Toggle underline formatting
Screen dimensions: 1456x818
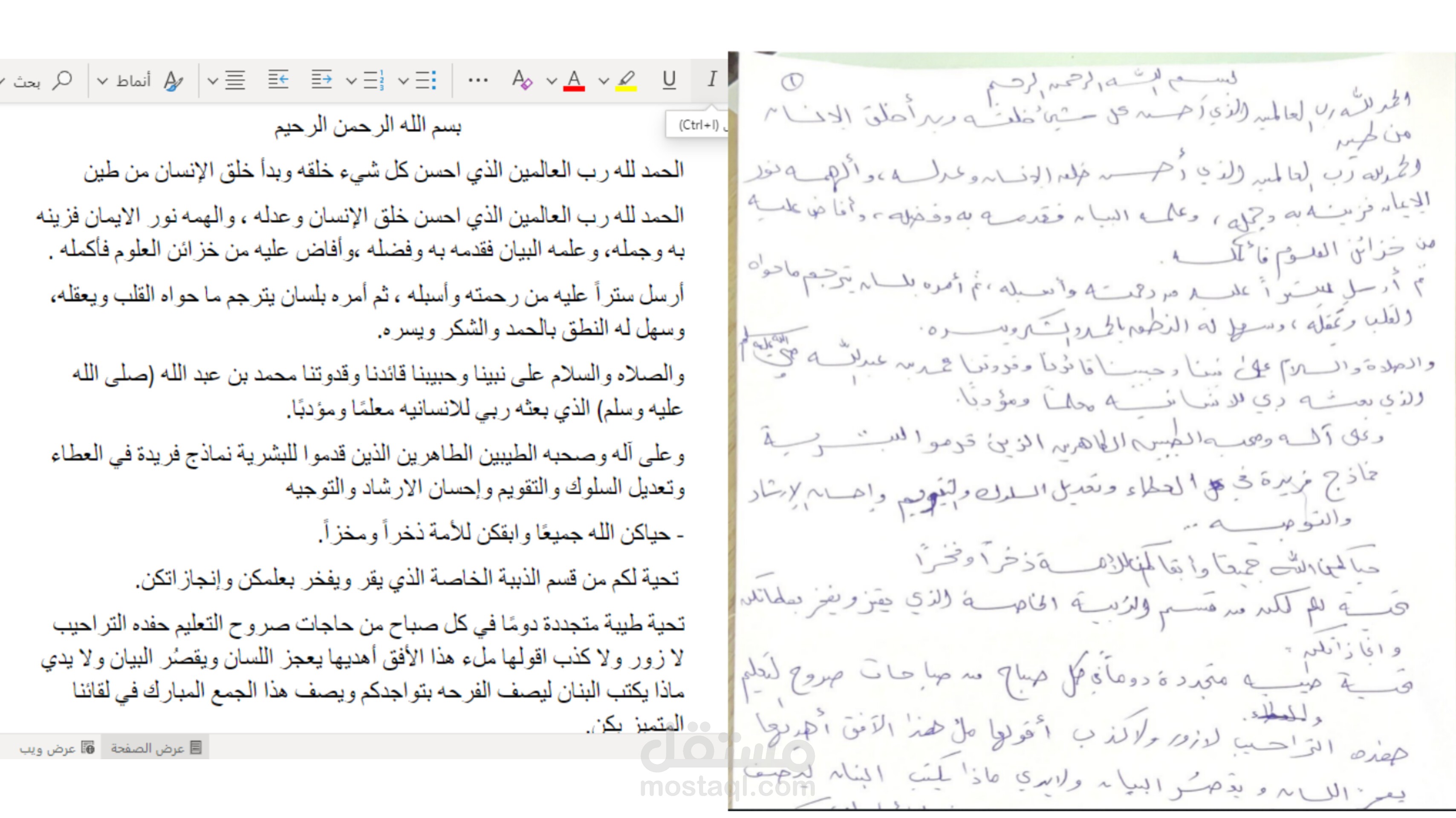pos(669,80)
